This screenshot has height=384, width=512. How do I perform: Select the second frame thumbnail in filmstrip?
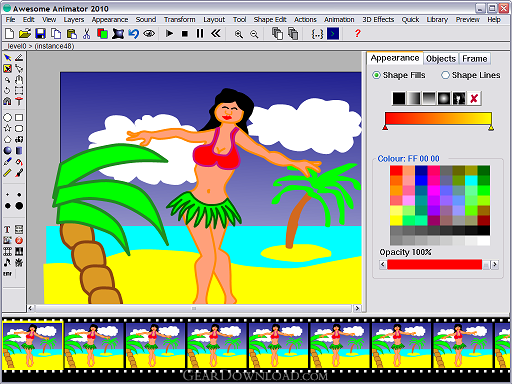click(x=94, y=345)
